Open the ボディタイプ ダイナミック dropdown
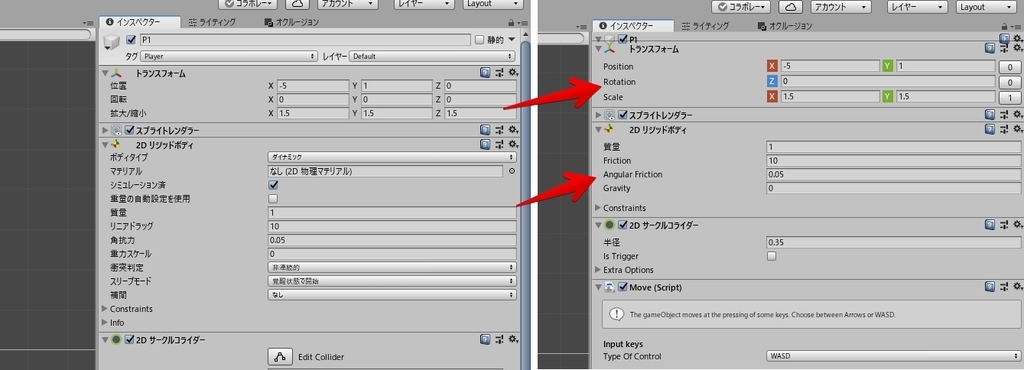Screen dimensions: 1024x370 (x=392, y=157)
